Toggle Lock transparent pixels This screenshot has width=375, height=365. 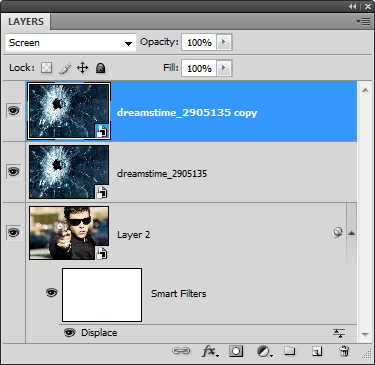46,68
